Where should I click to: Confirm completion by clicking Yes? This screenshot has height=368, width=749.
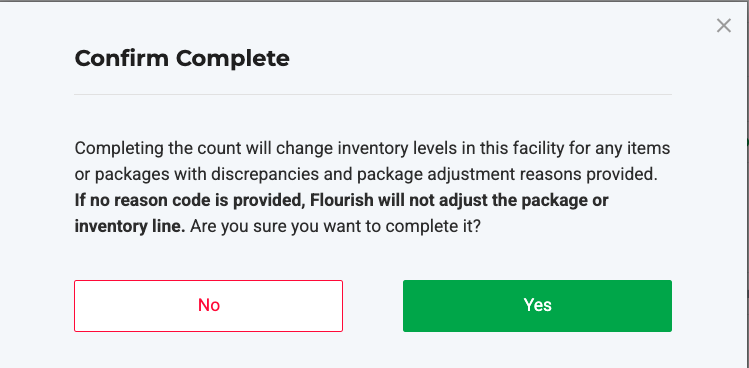tap(537, 306)
